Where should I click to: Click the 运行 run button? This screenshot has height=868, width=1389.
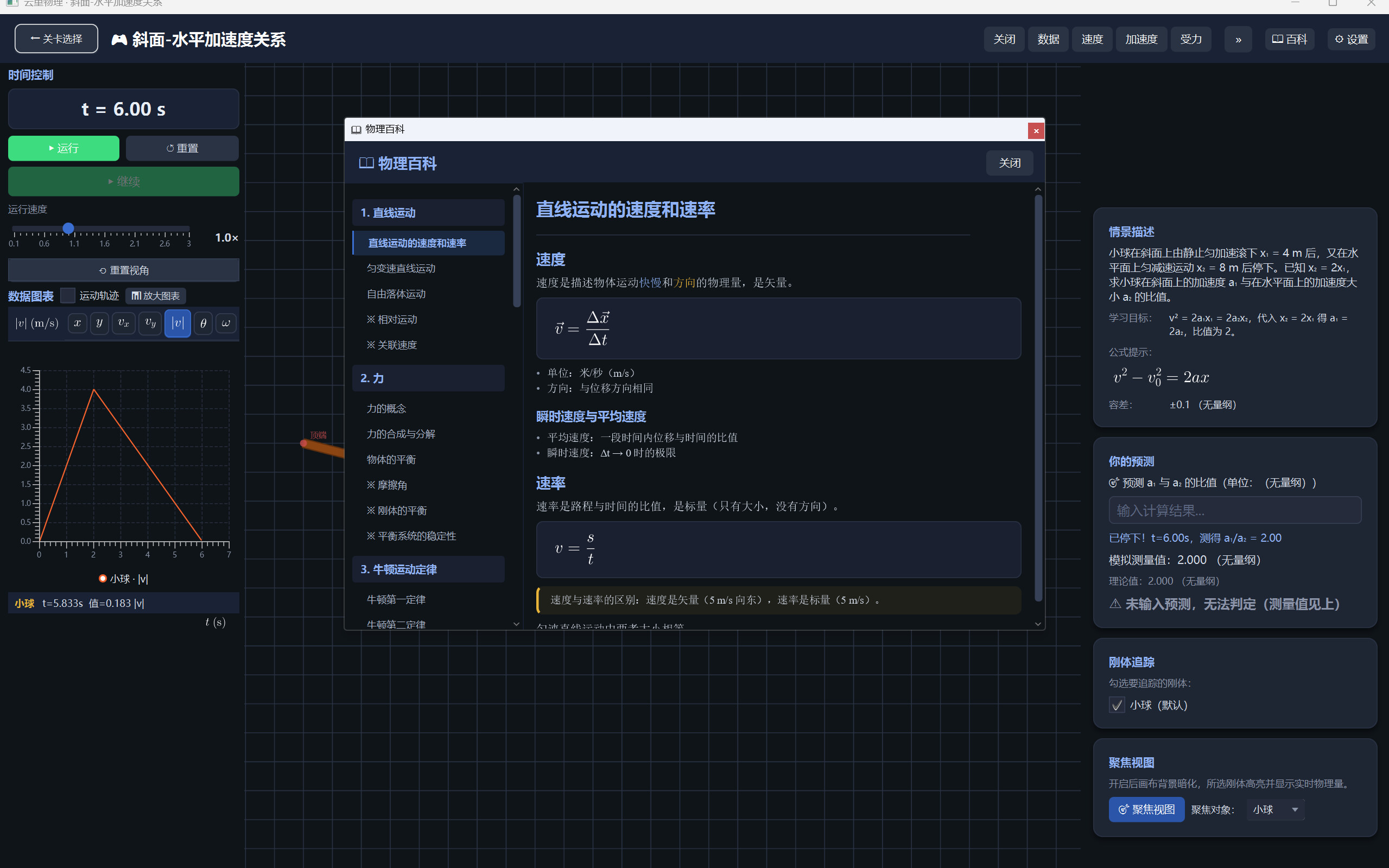(64, 148)
